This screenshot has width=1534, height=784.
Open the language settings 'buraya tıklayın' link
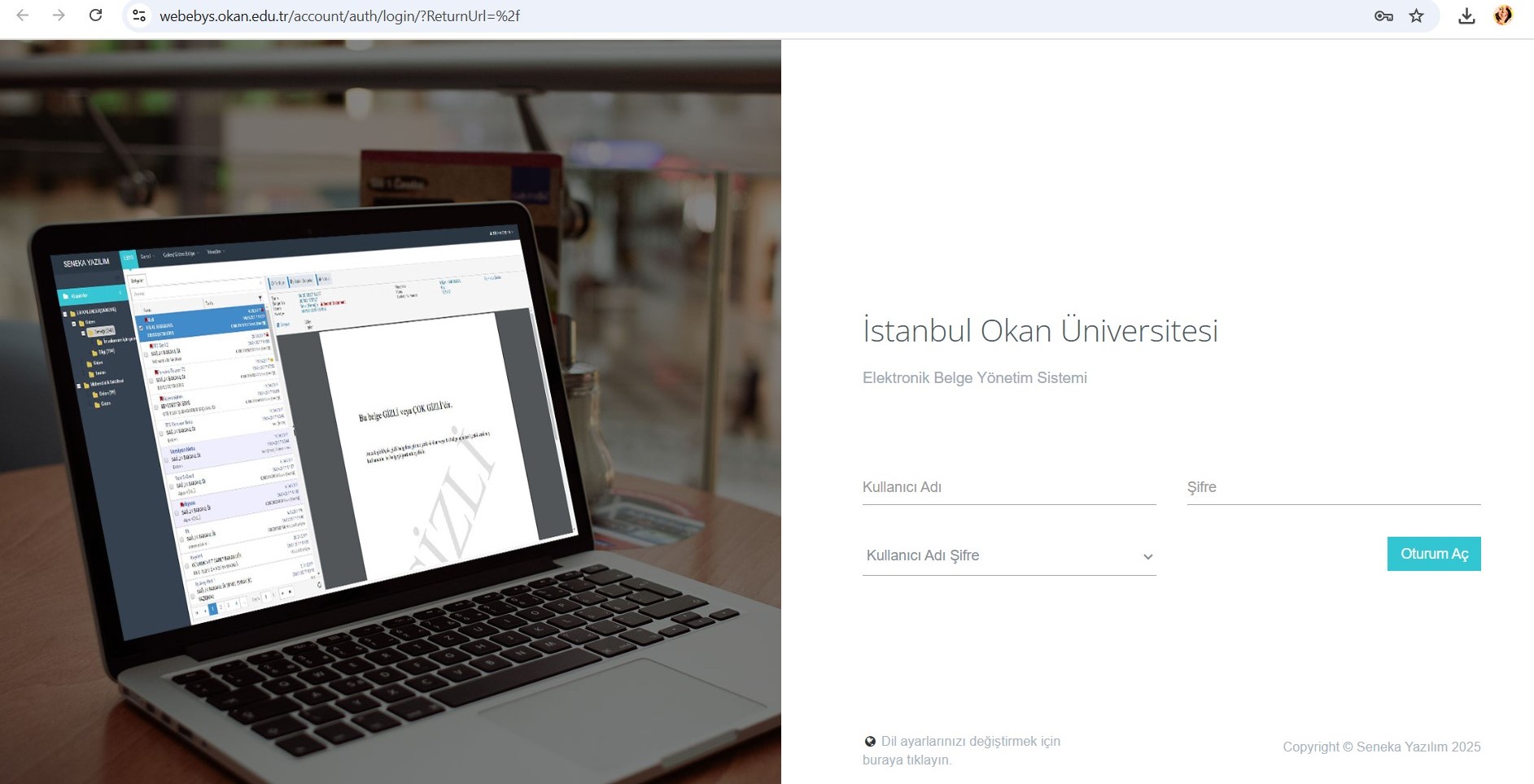coord(907,760)
